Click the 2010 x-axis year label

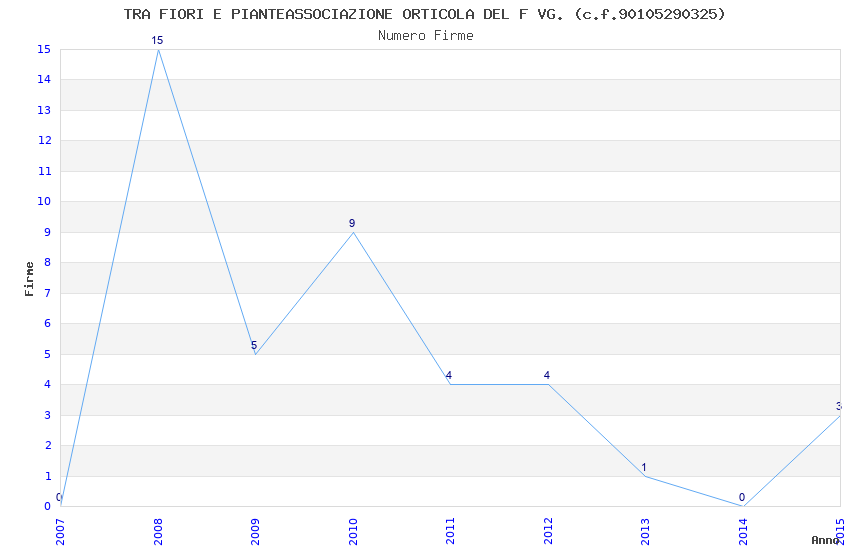click(x=353, y=532)
